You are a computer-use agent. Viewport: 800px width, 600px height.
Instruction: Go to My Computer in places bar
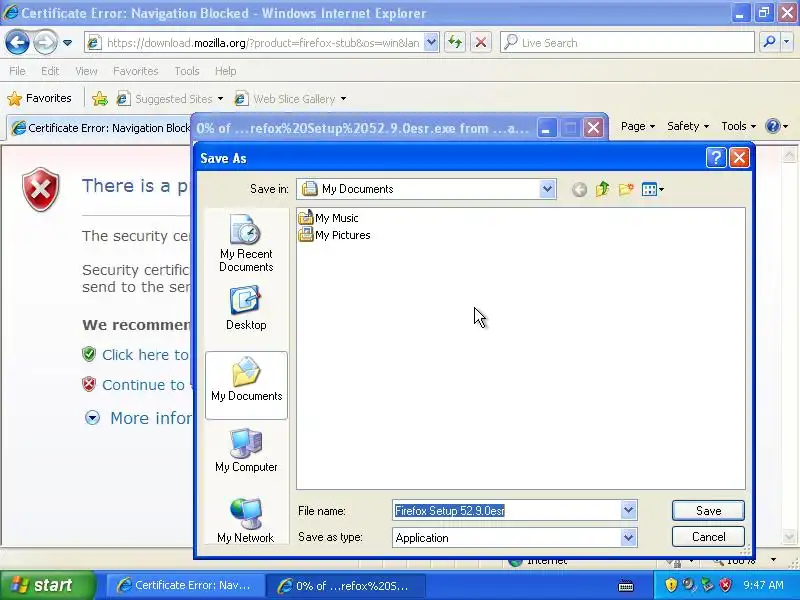click(x=246, y=450)
